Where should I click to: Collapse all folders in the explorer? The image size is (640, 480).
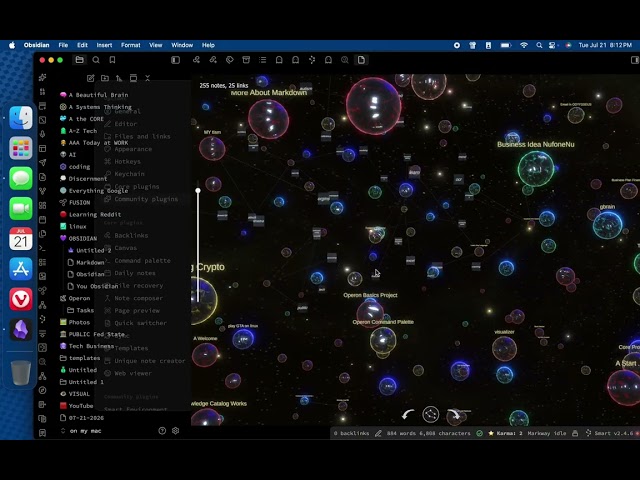(x=147, y=78)
